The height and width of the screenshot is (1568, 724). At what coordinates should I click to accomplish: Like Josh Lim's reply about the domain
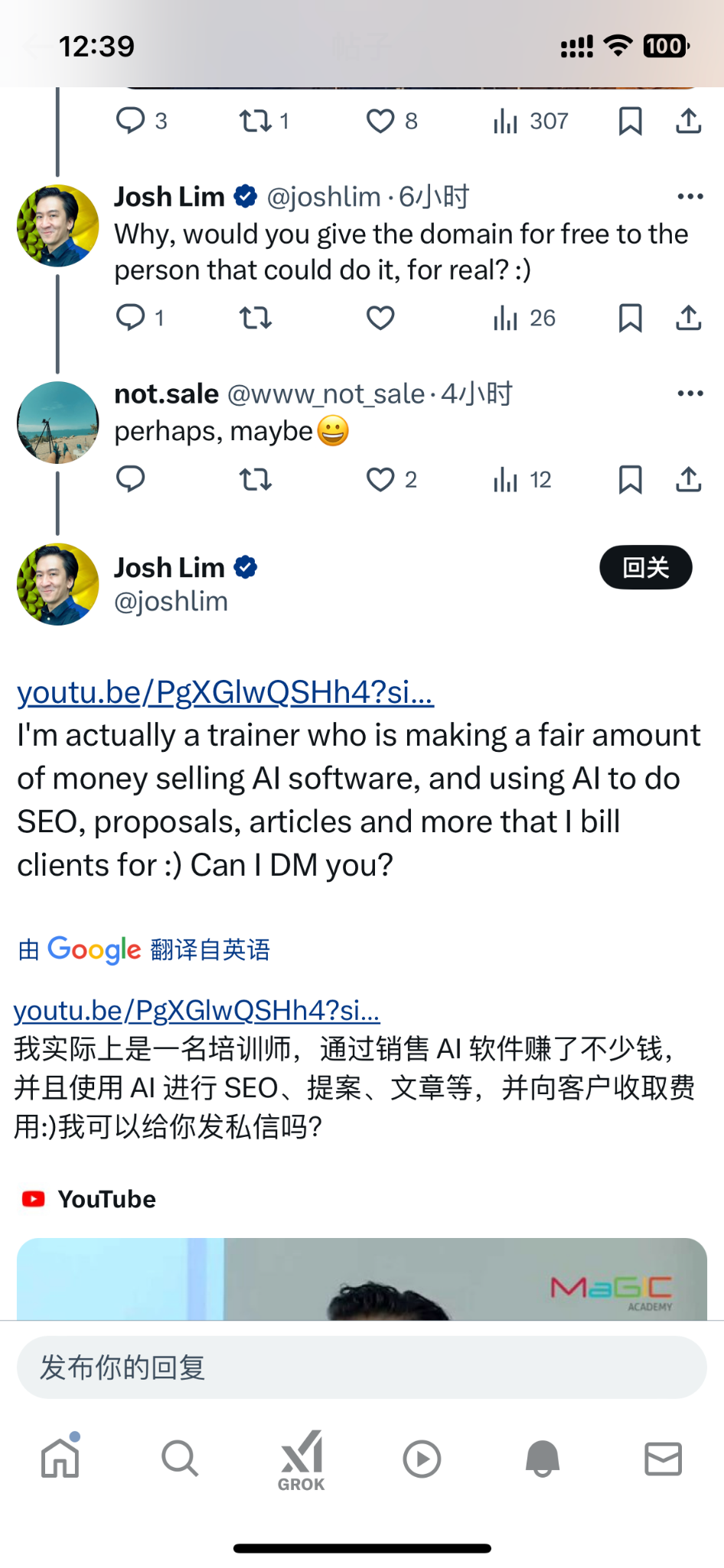[380, 318]
